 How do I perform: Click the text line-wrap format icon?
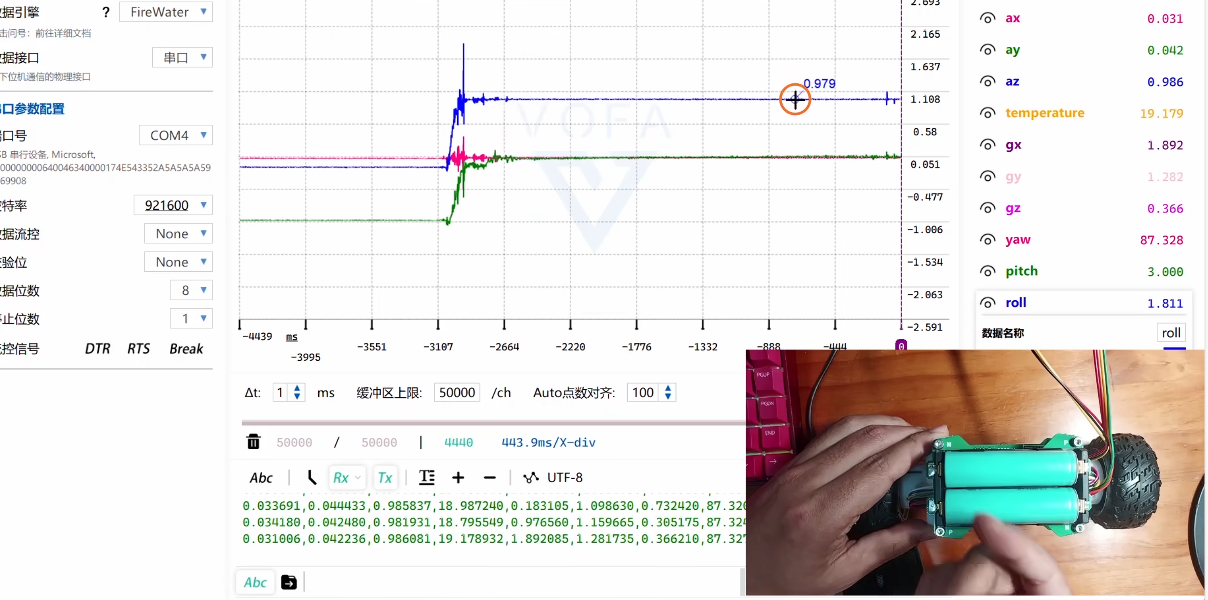(x=427, y=478)
